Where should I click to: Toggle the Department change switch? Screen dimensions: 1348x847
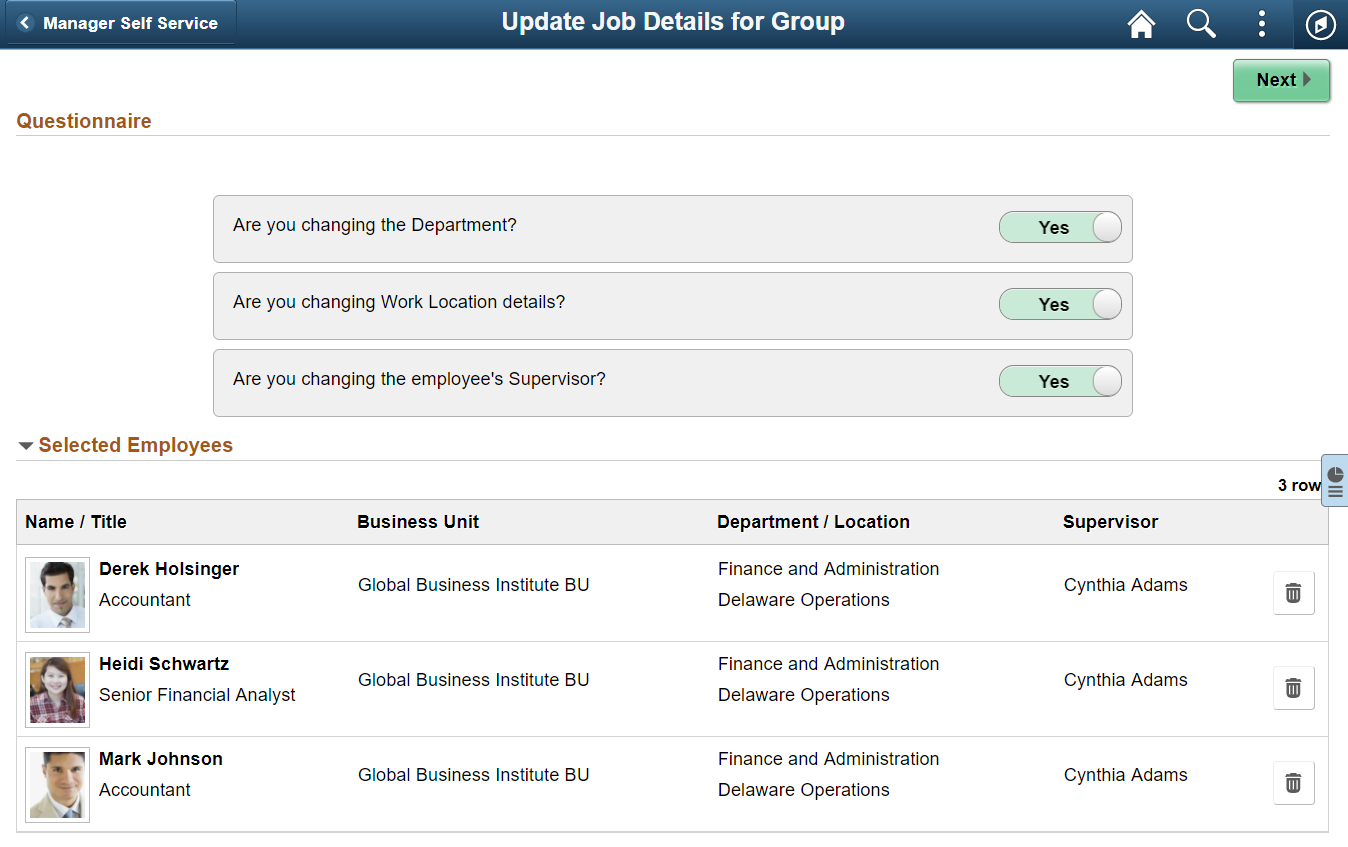[x=1060, y=227]
